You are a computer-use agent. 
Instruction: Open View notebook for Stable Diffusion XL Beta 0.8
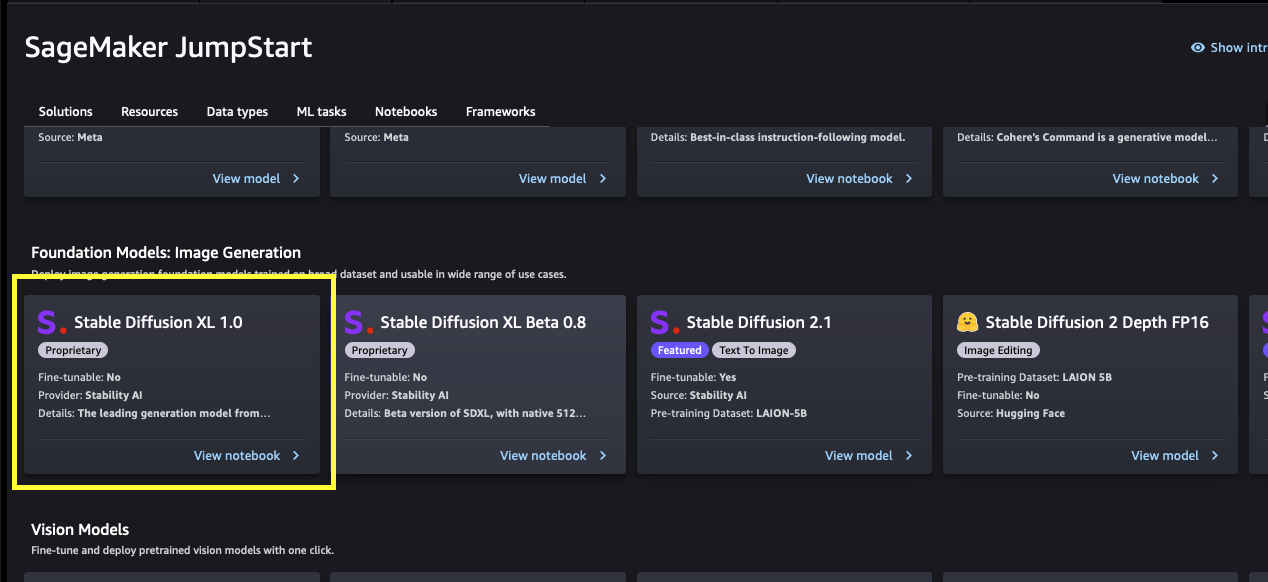click(x=543, y=456)
